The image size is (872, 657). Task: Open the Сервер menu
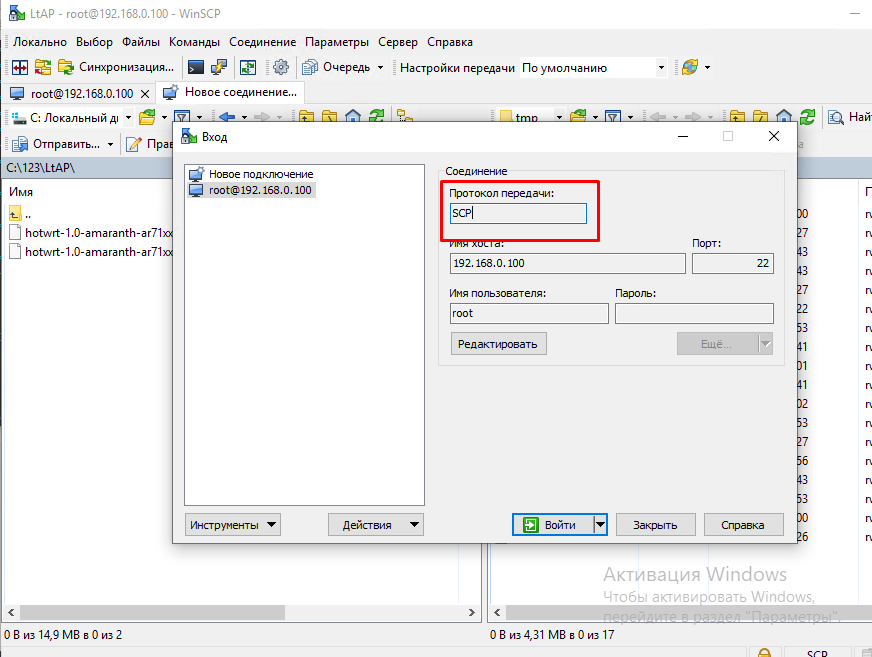398,42
